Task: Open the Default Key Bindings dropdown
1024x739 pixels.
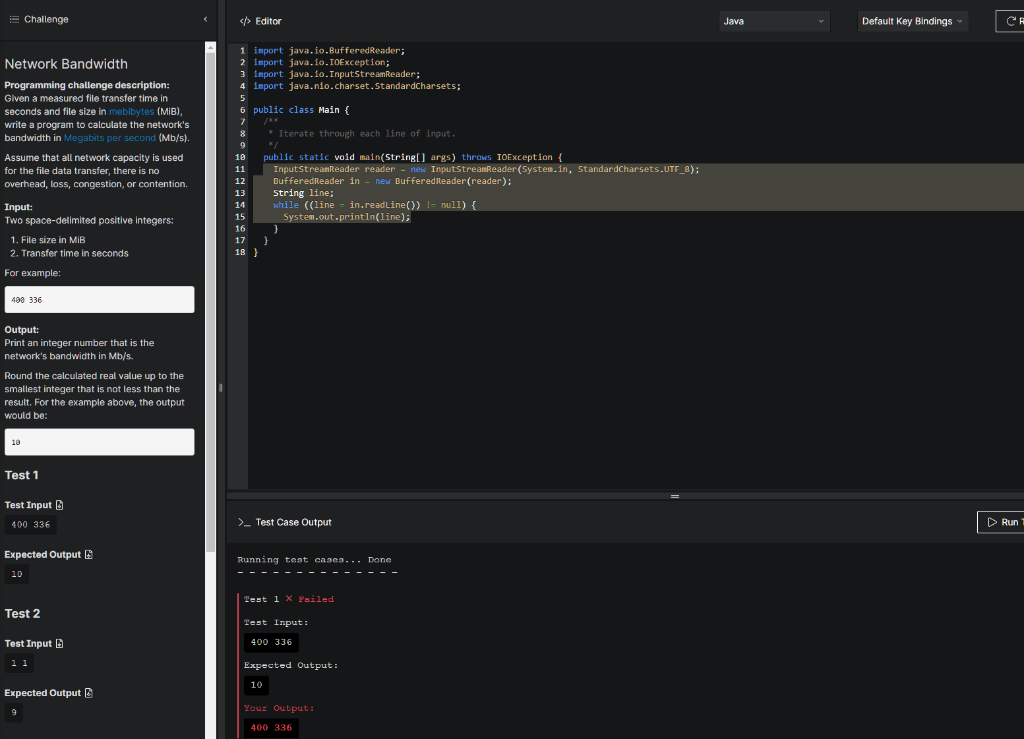Action: (912, 20)
